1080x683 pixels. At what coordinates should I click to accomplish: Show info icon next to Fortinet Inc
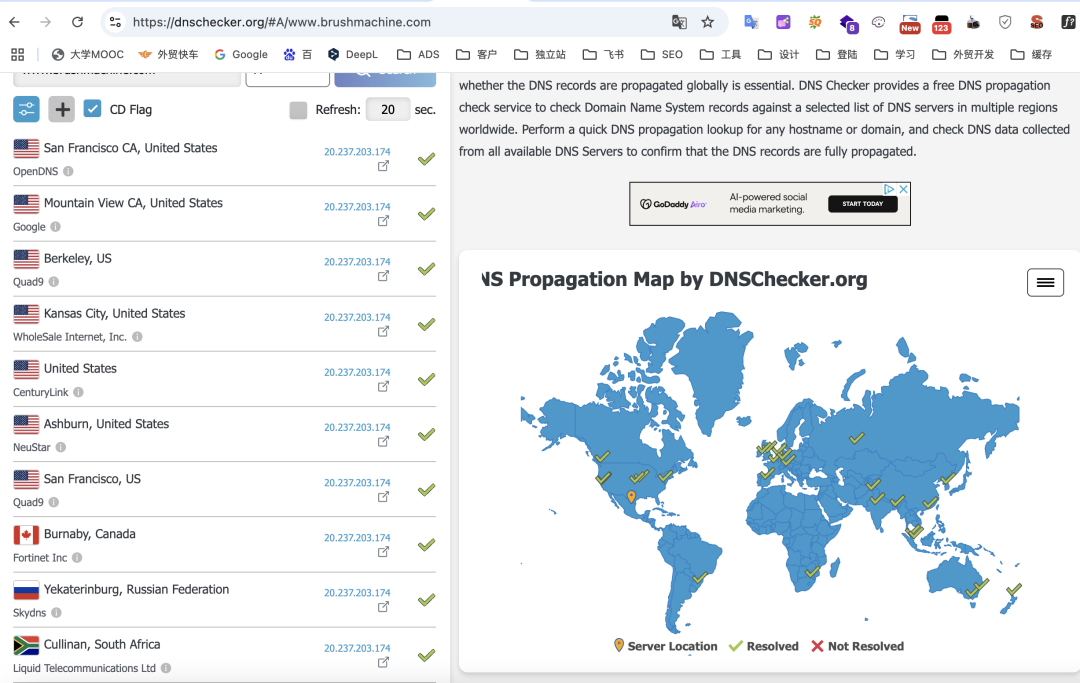pos(77,558)
